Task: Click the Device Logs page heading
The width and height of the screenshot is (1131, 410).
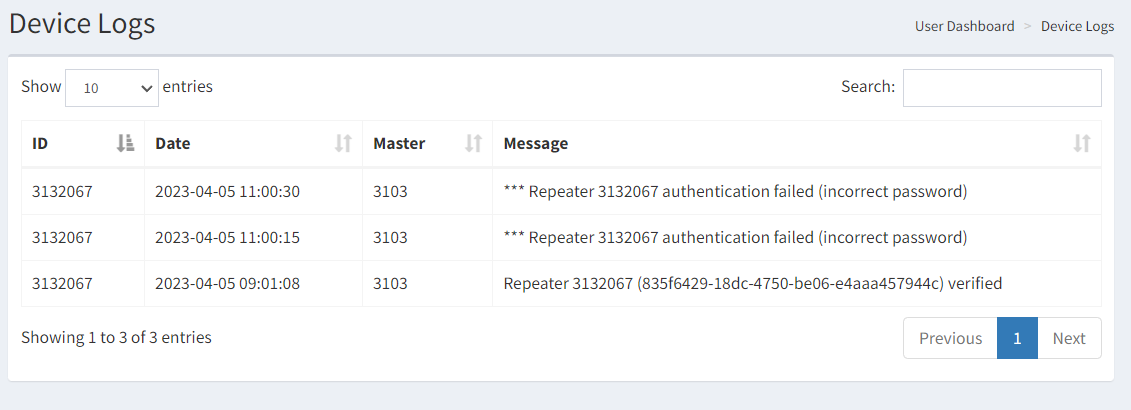Action: pyautogui.click(x=82, y=24)
